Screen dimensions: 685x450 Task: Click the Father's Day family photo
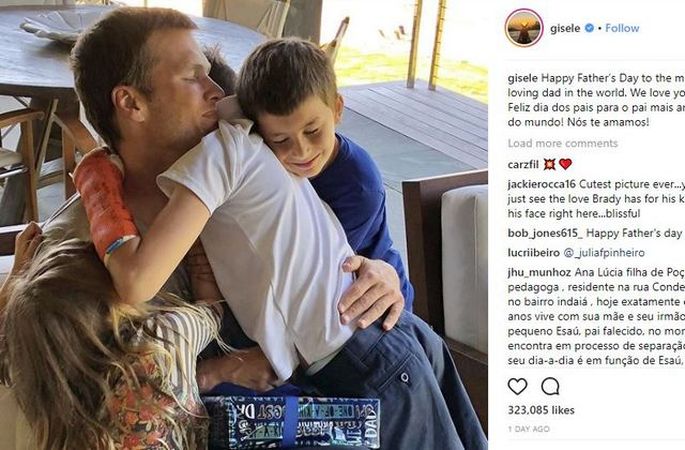pos(244,225)
